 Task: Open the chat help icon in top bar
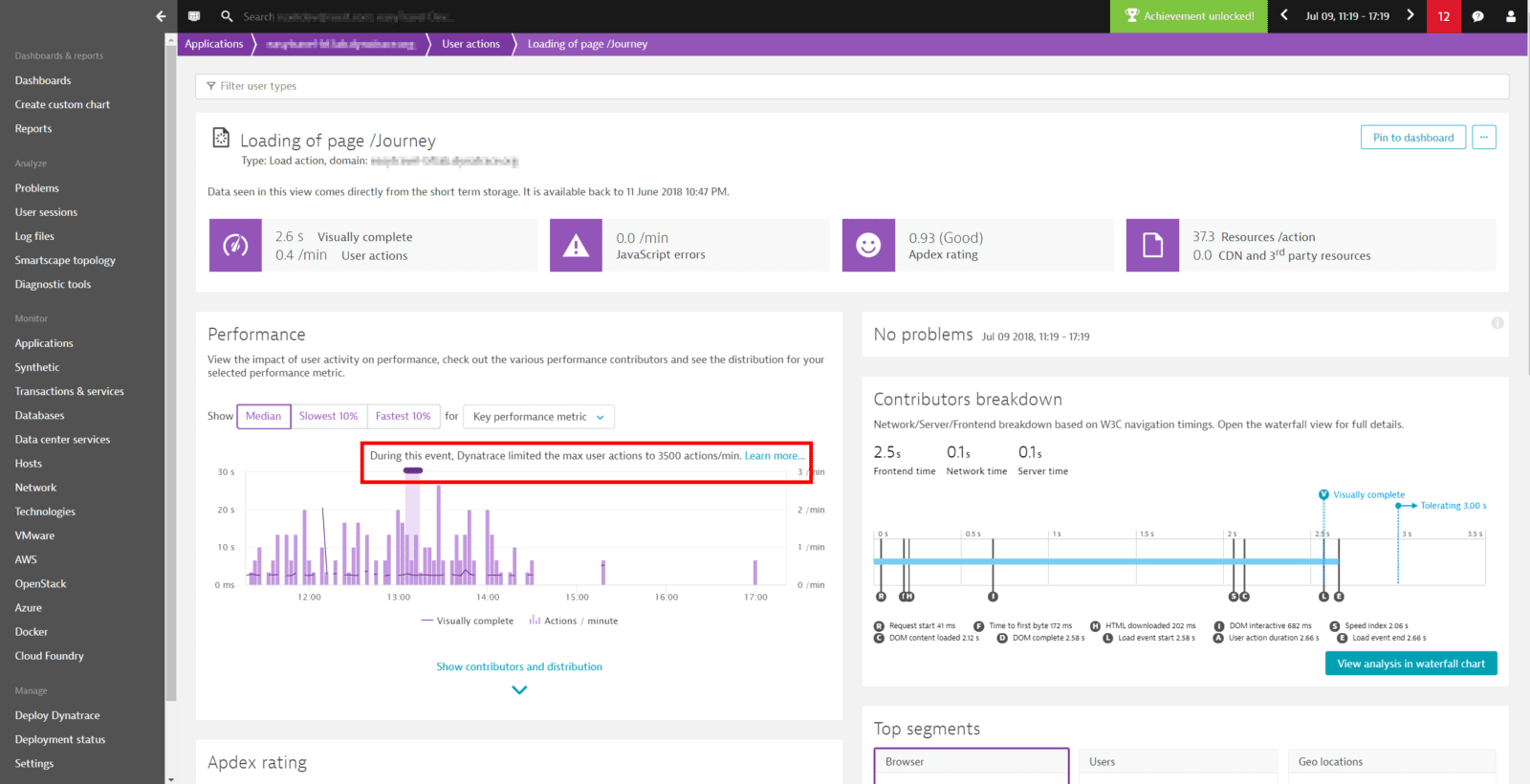(1477, 16)
